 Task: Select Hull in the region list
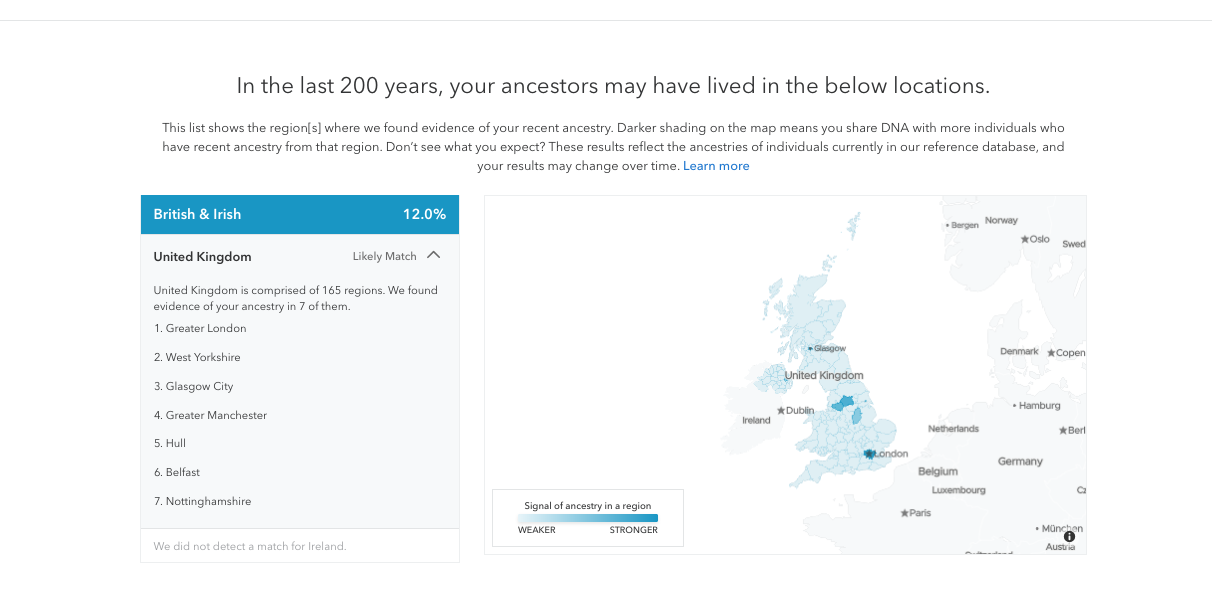[x=175, y=443]
